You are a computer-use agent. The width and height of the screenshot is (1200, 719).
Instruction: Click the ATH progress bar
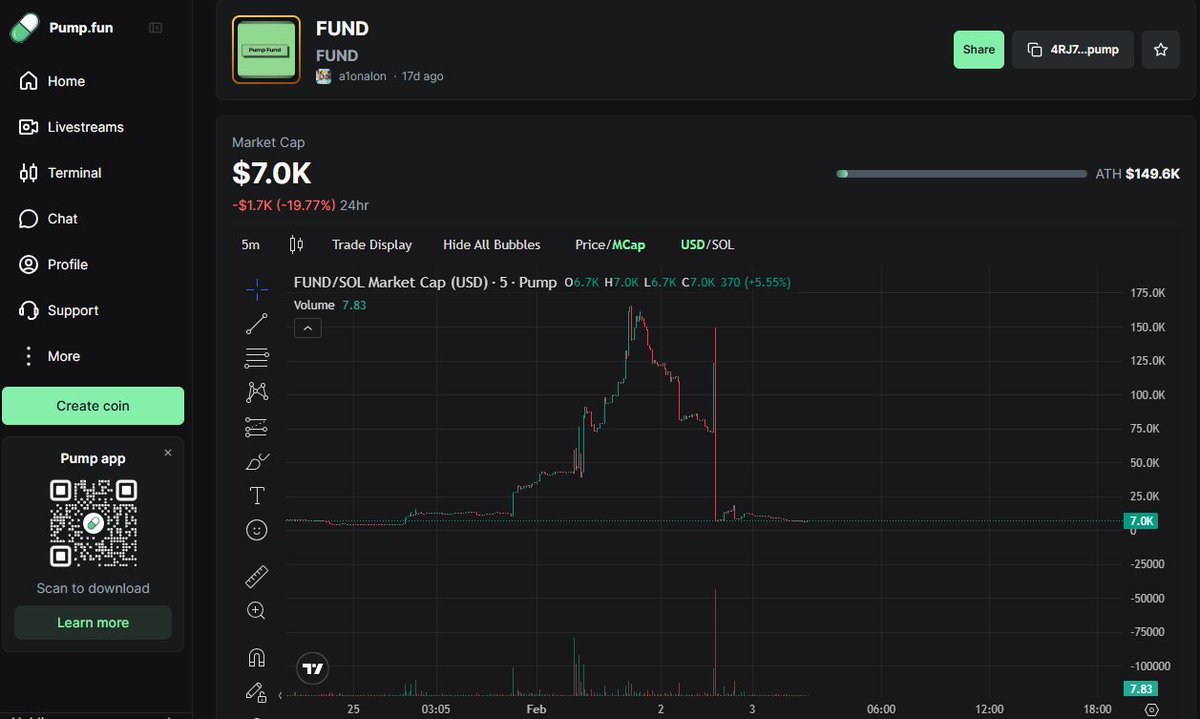tap(960, 173)
